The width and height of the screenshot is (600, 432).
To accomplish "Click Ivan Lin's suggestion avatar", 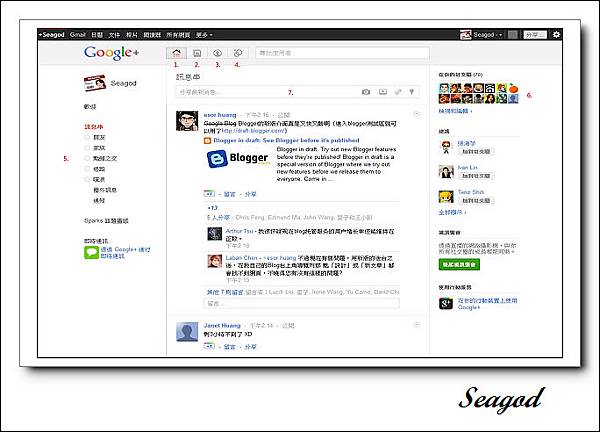I will [446, 172].
